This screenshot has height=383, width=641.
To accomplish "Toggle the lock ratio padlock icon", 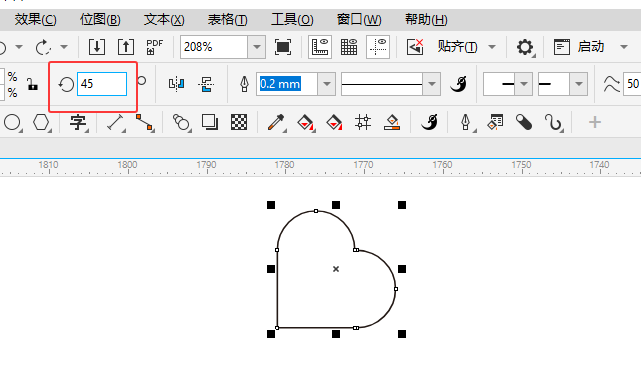I will tap(32, 84).
